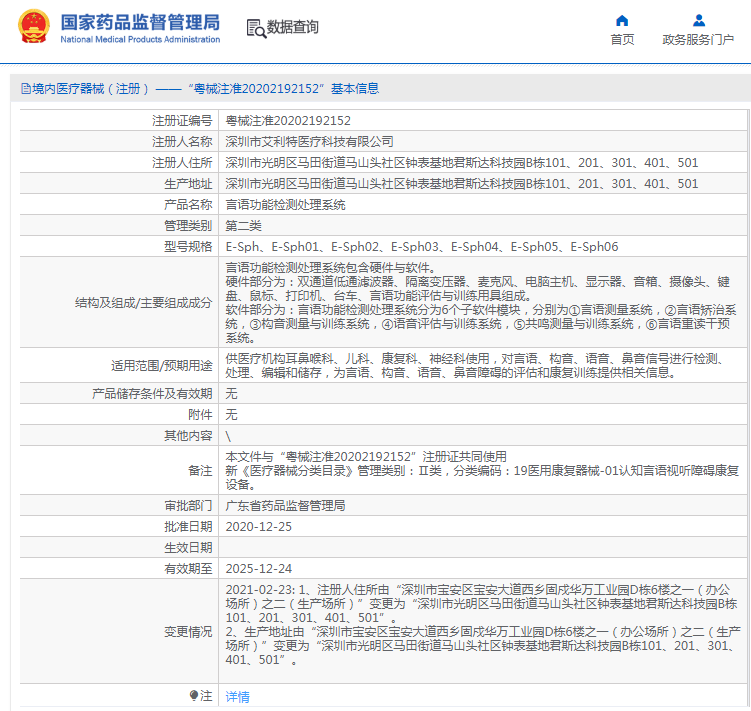Select product name 言语功能检测处理系统
751x711 pixels.
(285, 205)
